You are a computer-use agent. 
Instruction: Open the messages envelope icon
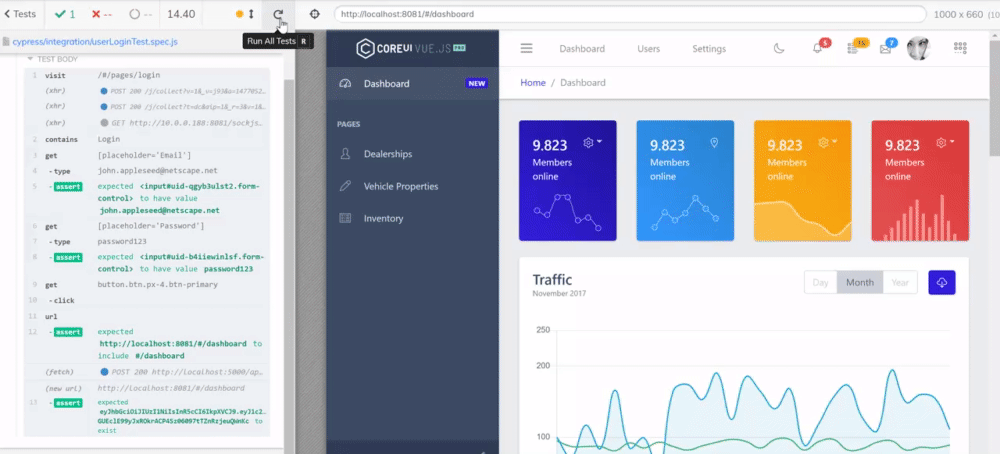(x=885, y=49)
